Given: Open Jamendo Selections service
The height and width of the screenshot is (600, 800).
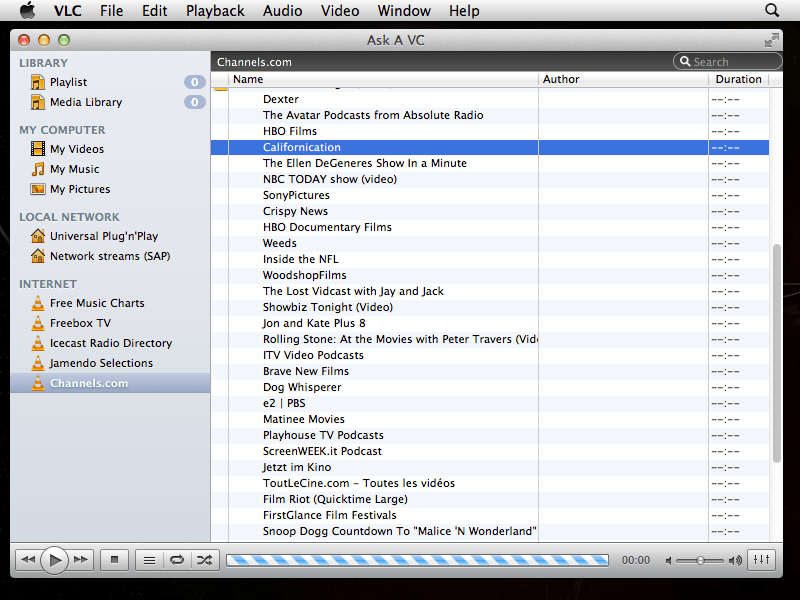Looking at the screenshot, I should point(110,363).
